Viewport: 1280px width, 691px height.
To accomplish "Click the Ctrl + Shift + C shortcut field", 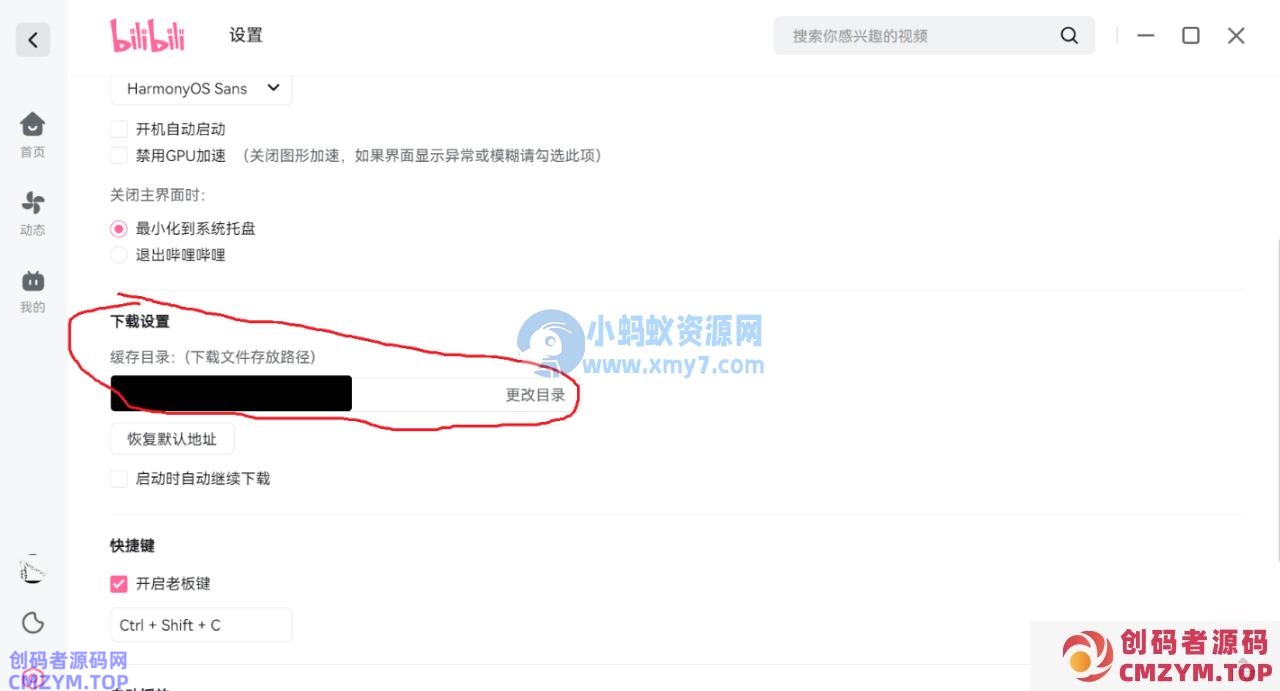I will tap(201, 625).
